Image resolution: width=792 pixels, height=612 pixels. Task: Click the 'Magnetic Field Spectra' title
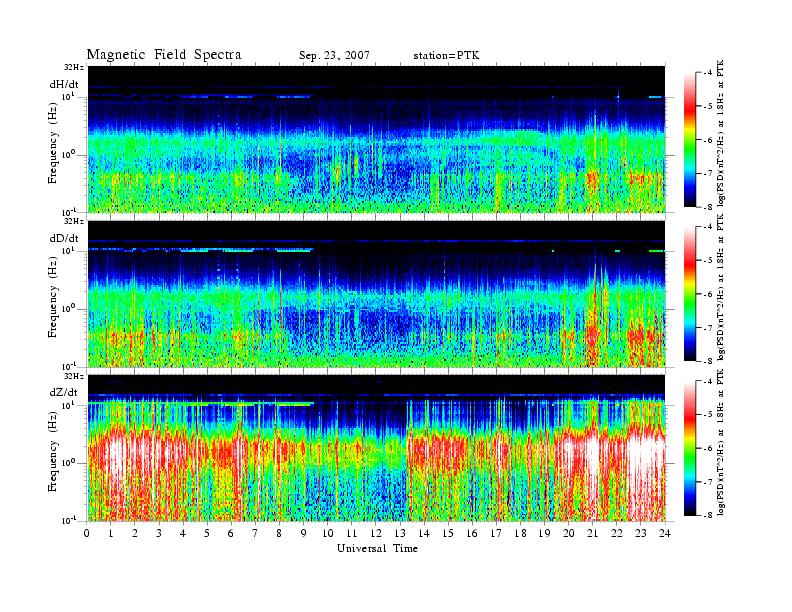coord(164,55)
